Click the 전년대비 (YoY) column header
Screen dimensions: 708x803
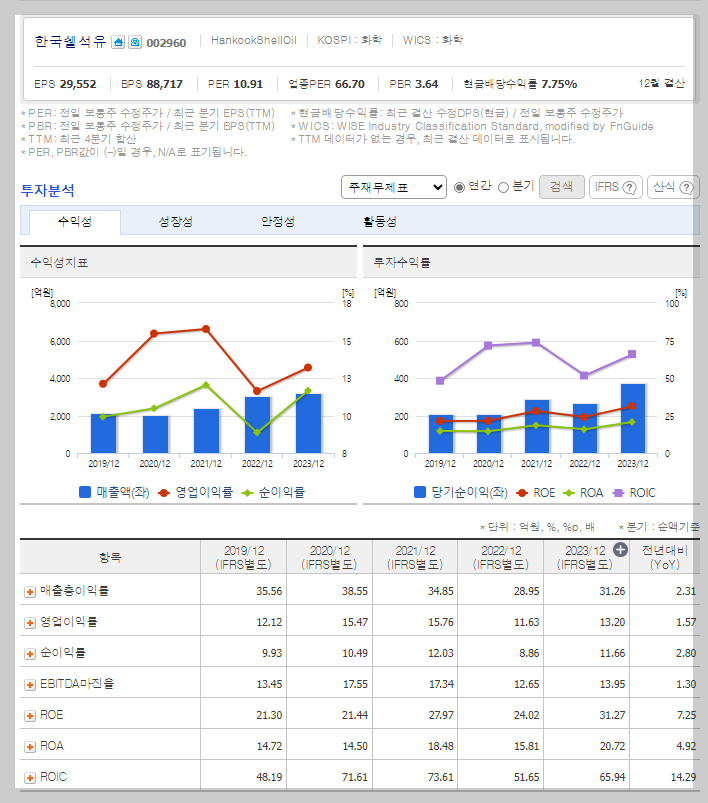point(664,557)
